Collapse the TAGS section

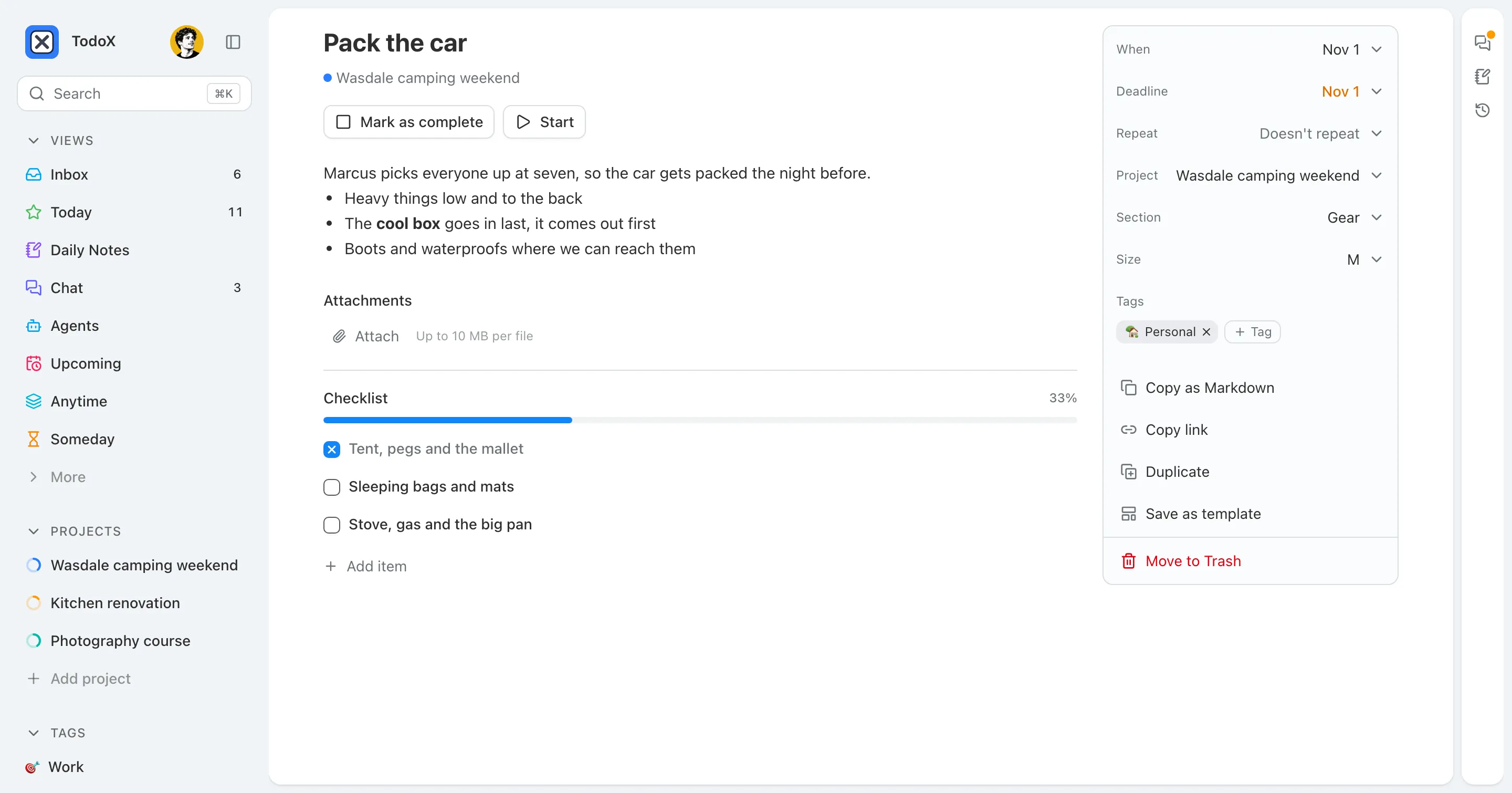point(34,733)
